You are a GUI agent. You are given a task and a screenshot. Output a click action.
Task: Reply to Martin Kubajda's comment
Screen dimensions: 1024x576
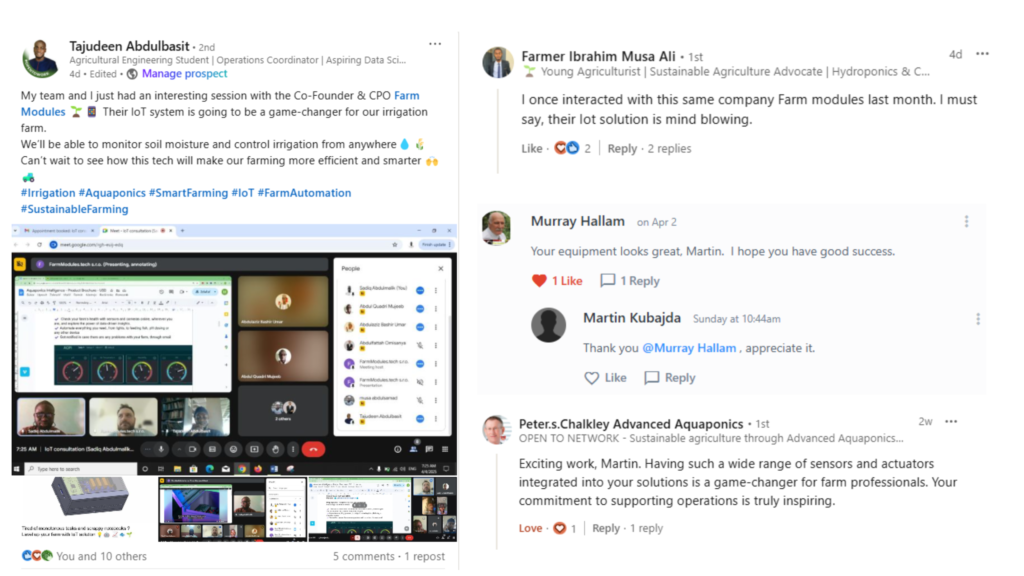(670, 377)
